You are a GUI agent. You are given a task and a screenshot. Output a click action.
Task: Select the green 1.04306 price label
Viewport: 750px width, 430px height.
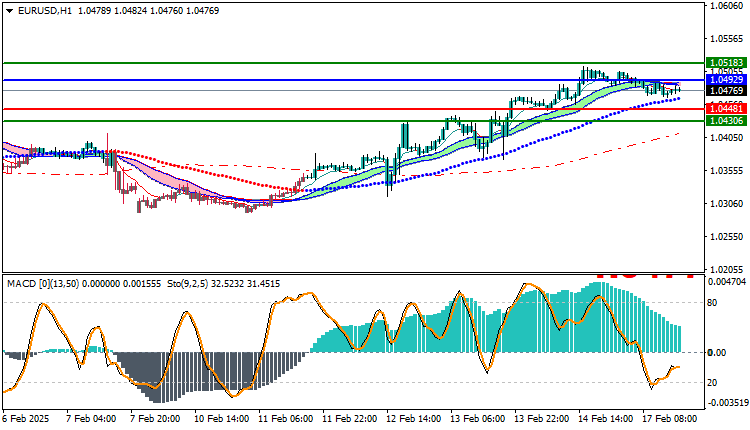[726, 121]
